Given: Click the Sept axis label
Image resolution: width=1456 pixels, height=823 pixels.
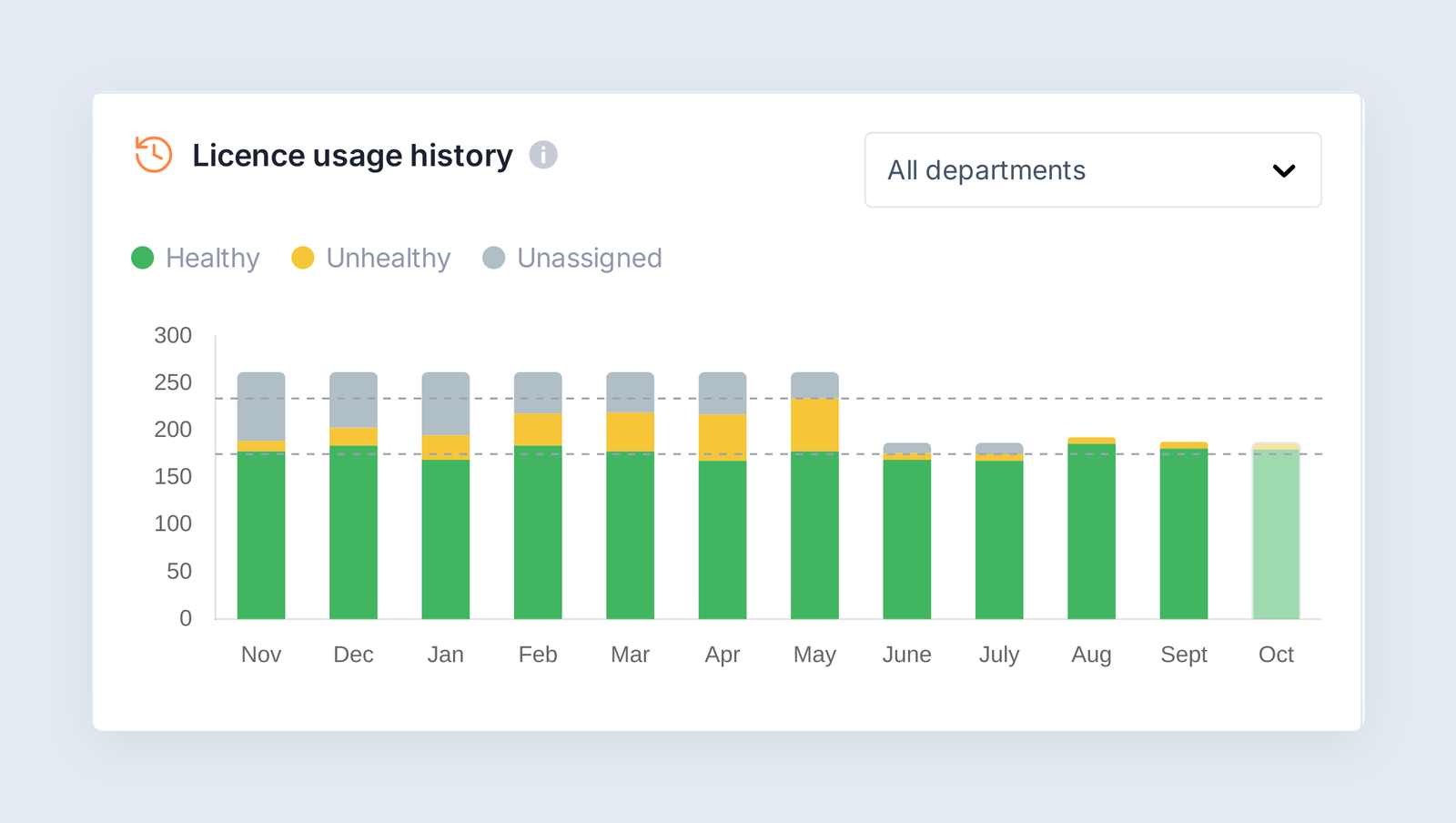Looking at the screenshot, I should coord(1184,655).
